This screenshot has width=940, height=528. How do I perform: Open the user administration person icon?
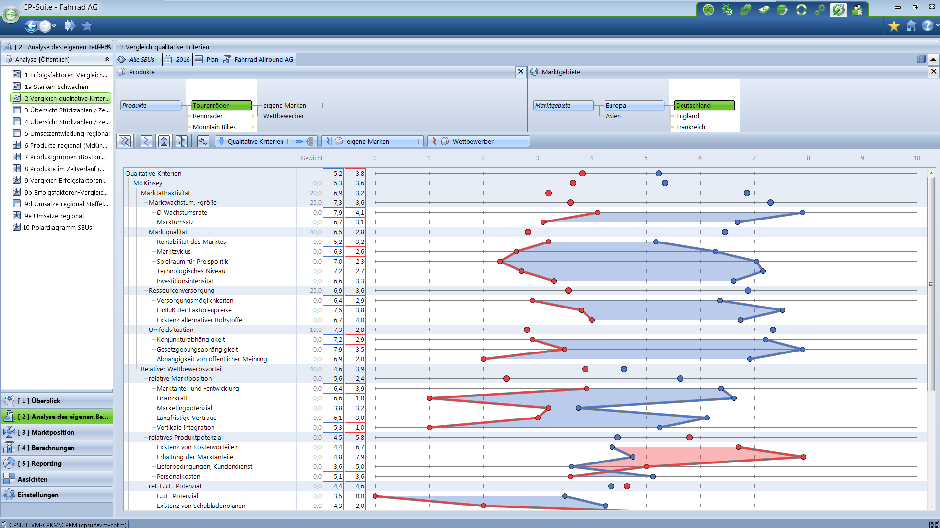point(857,10)
